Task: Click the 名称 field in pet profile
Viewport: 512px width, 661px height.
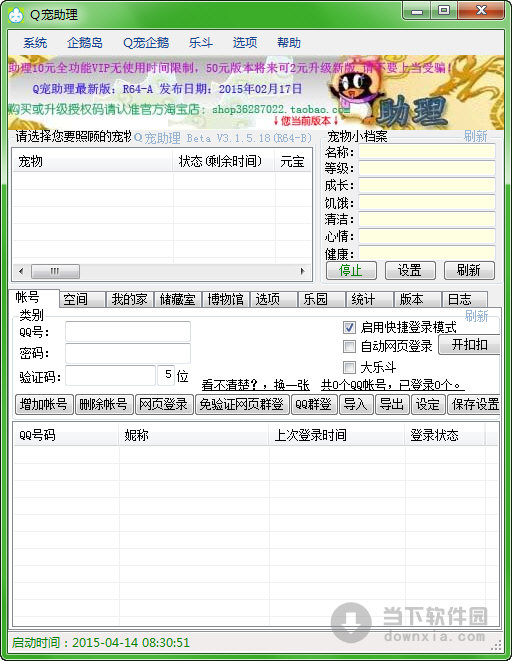Action: point(426,152)
